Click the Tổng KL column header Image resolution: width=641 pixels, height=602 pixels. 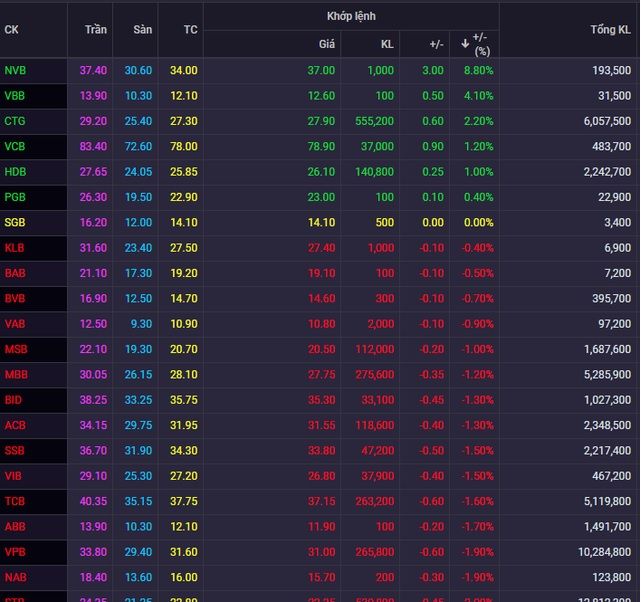[610, 29]
